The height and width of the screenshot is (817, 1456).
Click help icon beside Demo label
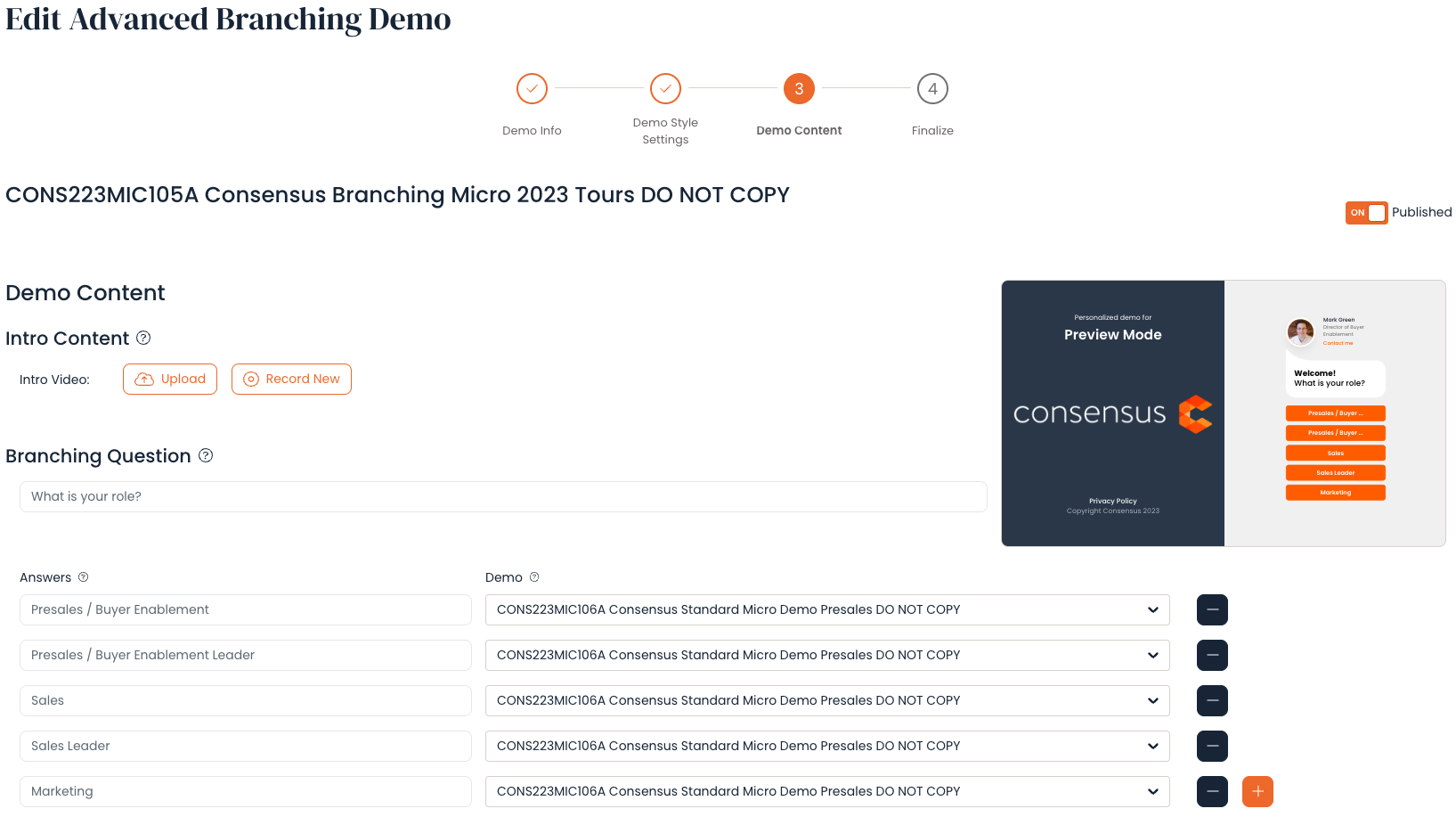534,577
